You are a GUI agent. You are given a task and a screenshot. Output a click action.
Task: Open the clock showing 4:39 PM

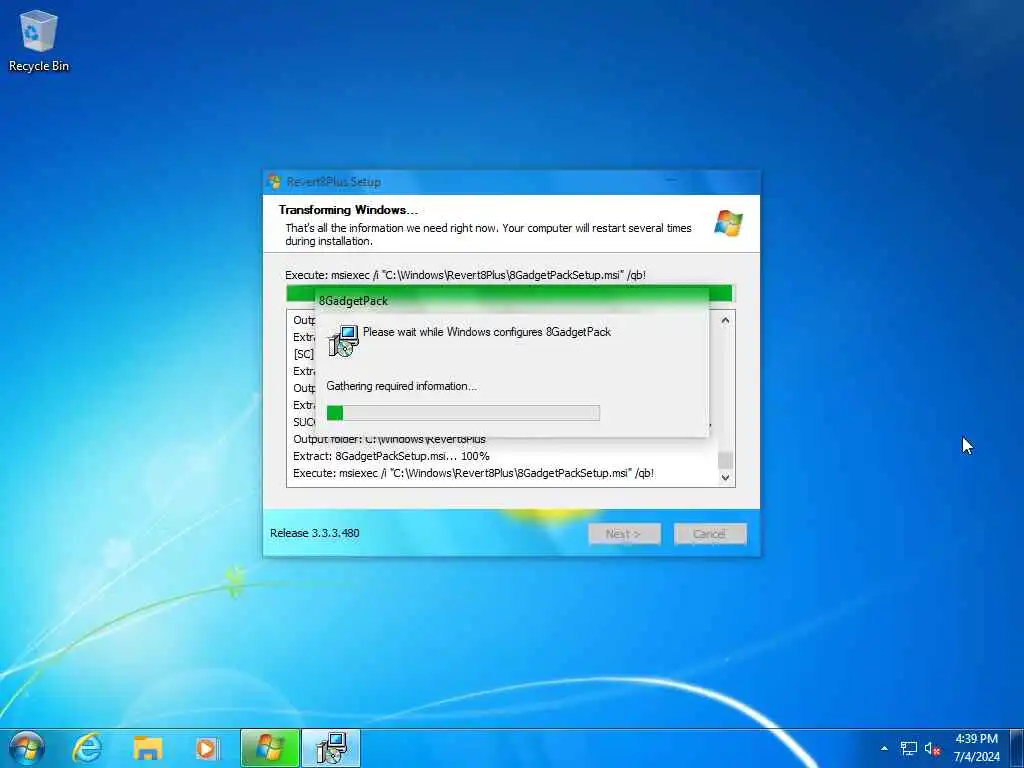pos(977,739)
